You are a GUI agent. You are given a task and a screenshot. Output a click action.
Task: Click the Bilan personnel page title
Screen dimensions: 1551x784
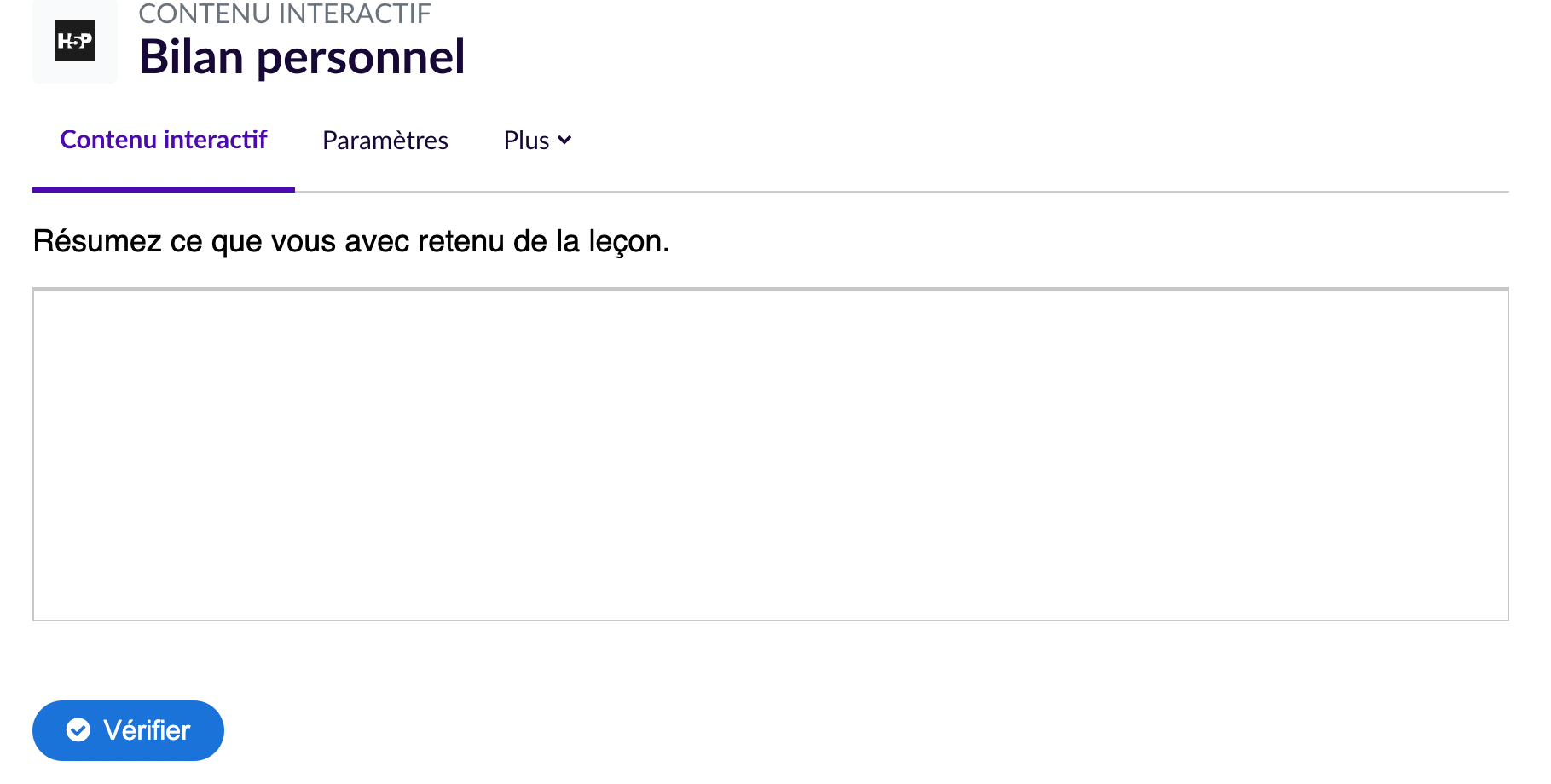click(302, 58)
